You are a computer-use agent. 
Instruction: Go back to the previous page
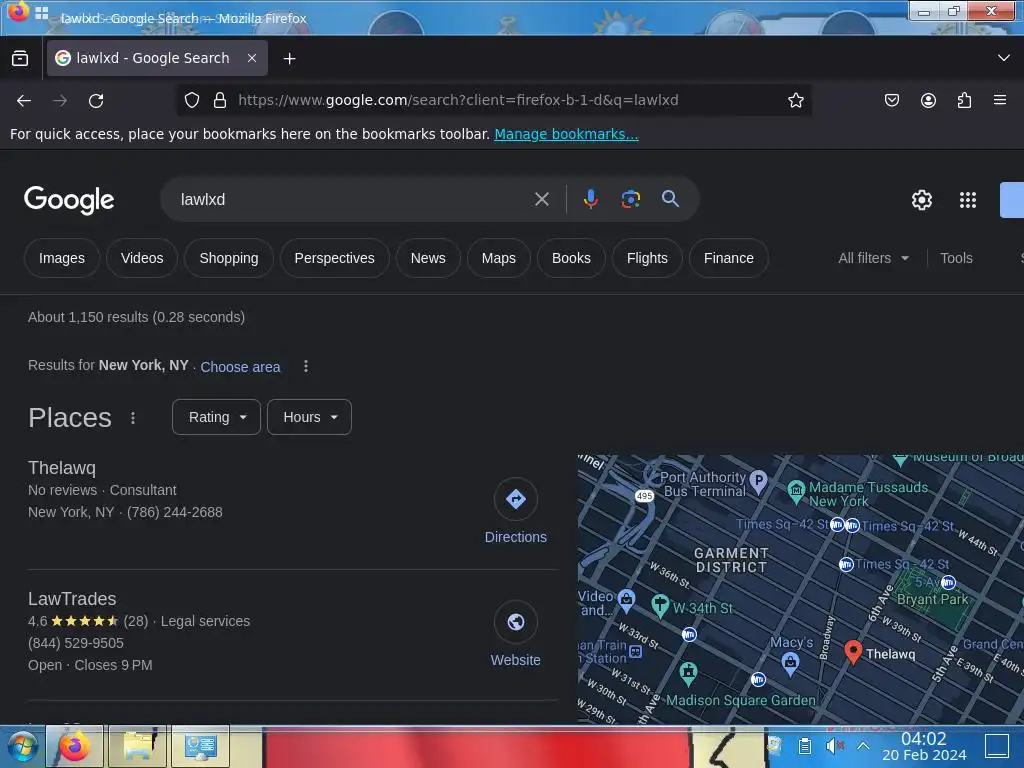24,101
